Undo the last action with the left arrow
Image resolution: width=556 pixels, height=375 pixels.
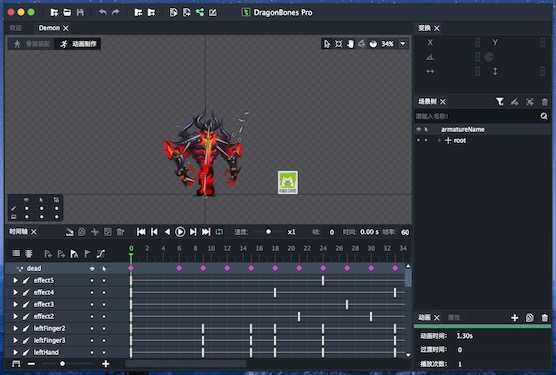click(x=102, y=12)
